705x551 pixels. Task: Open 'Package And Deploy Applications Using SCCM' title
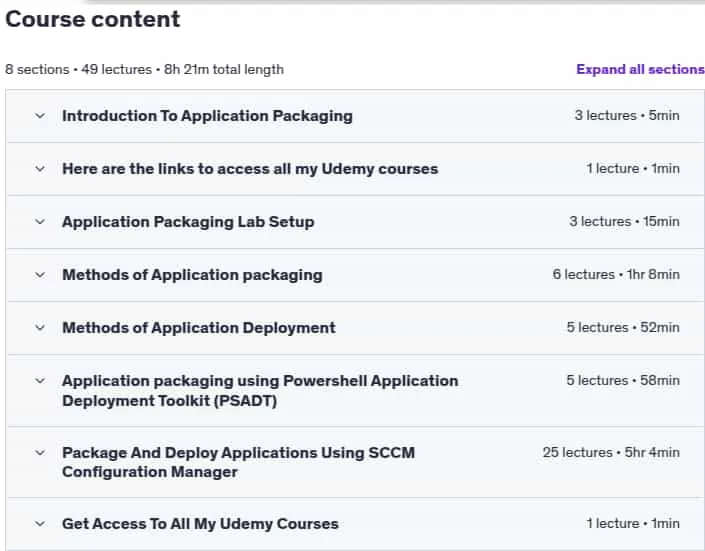[238, 462]
